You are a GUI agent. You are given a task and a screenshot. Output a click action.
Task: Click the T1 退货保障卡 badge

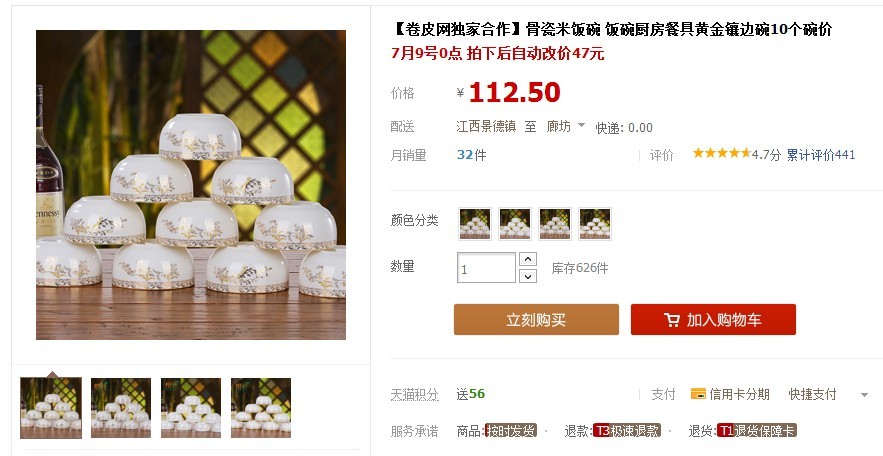(756, 431)
